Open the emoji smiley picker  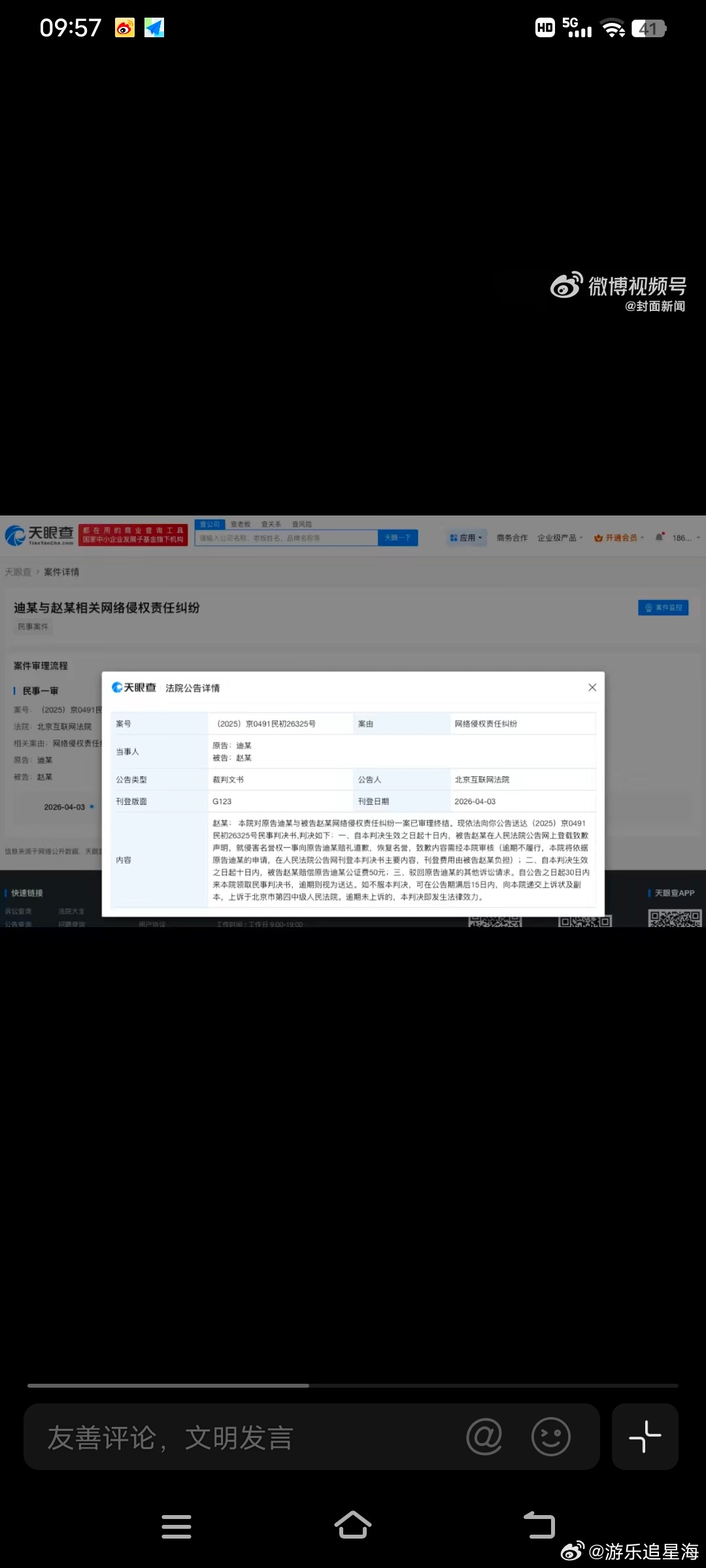point(551,1436)
